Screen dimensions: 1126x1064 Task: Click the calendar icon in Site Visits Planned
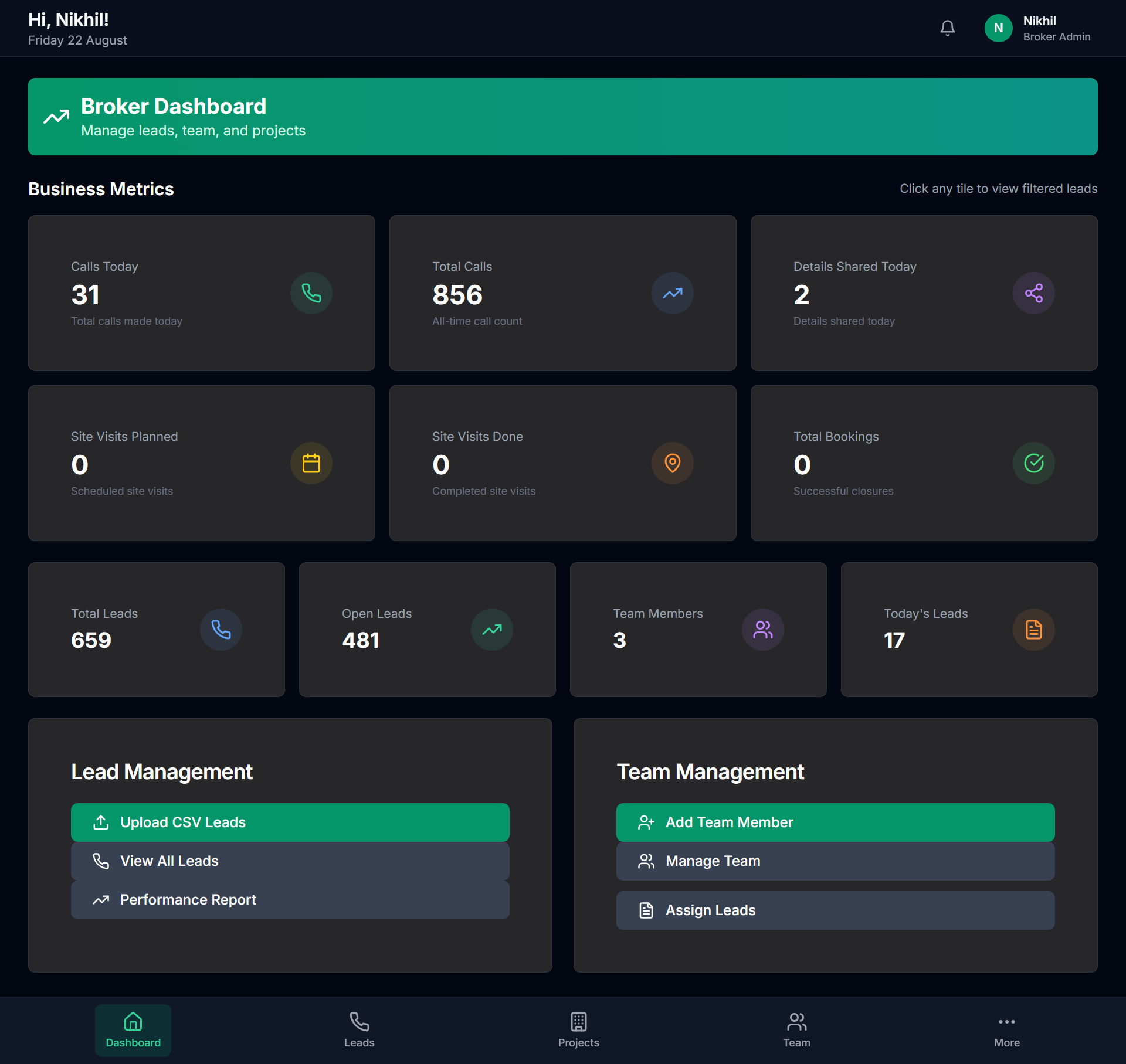(x=311, y=463)
